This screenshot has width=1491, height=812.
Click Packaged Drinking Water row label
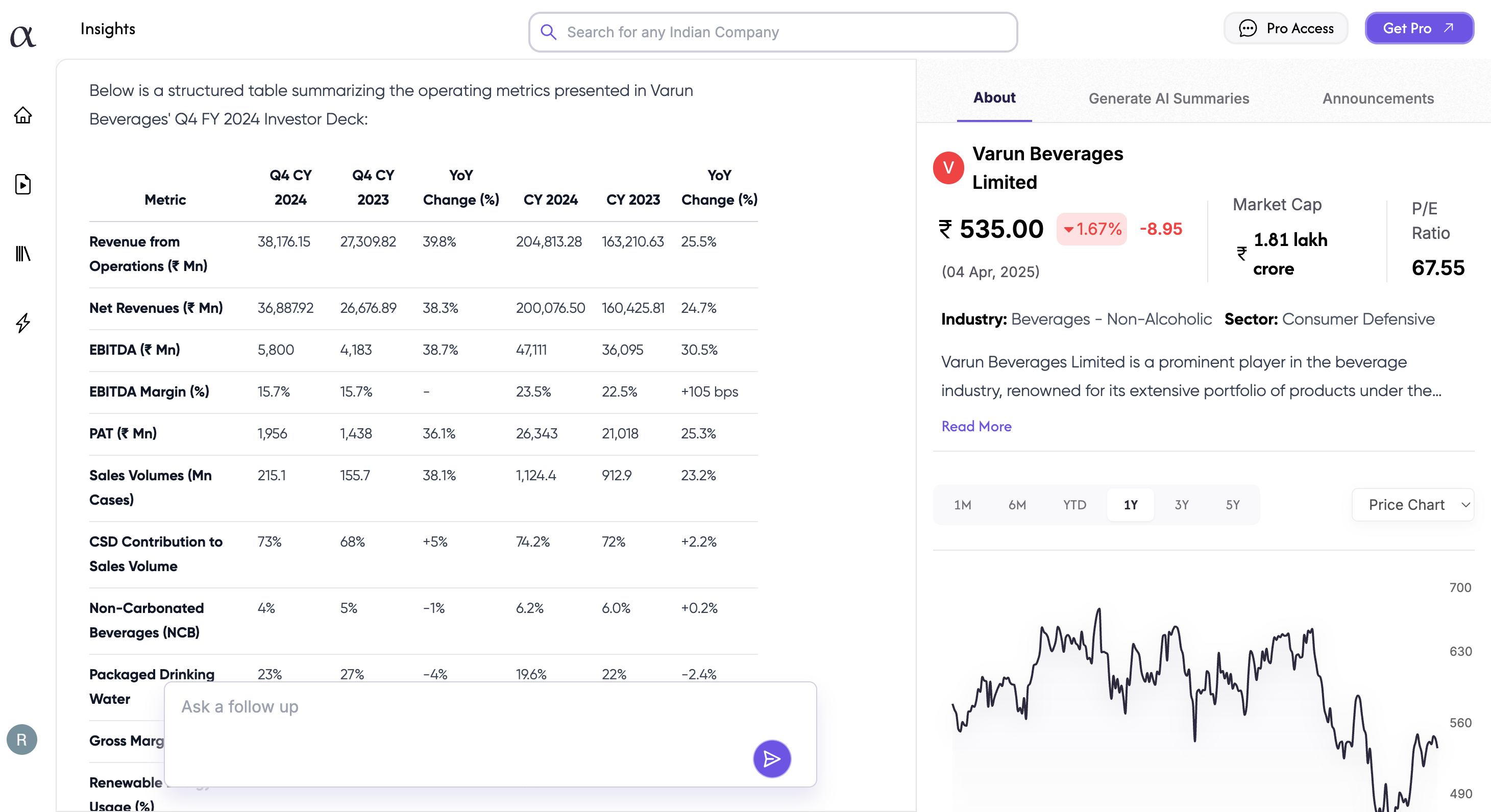click(x=152, y=686)
